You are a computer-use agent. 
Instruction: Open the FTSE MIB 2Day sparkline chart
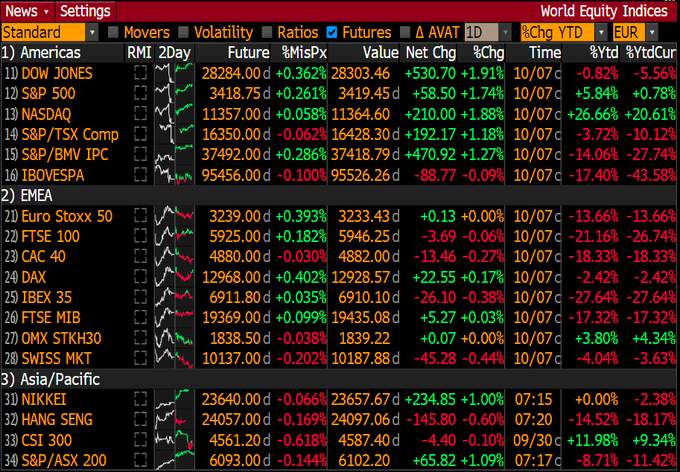[x=174, y=318]
